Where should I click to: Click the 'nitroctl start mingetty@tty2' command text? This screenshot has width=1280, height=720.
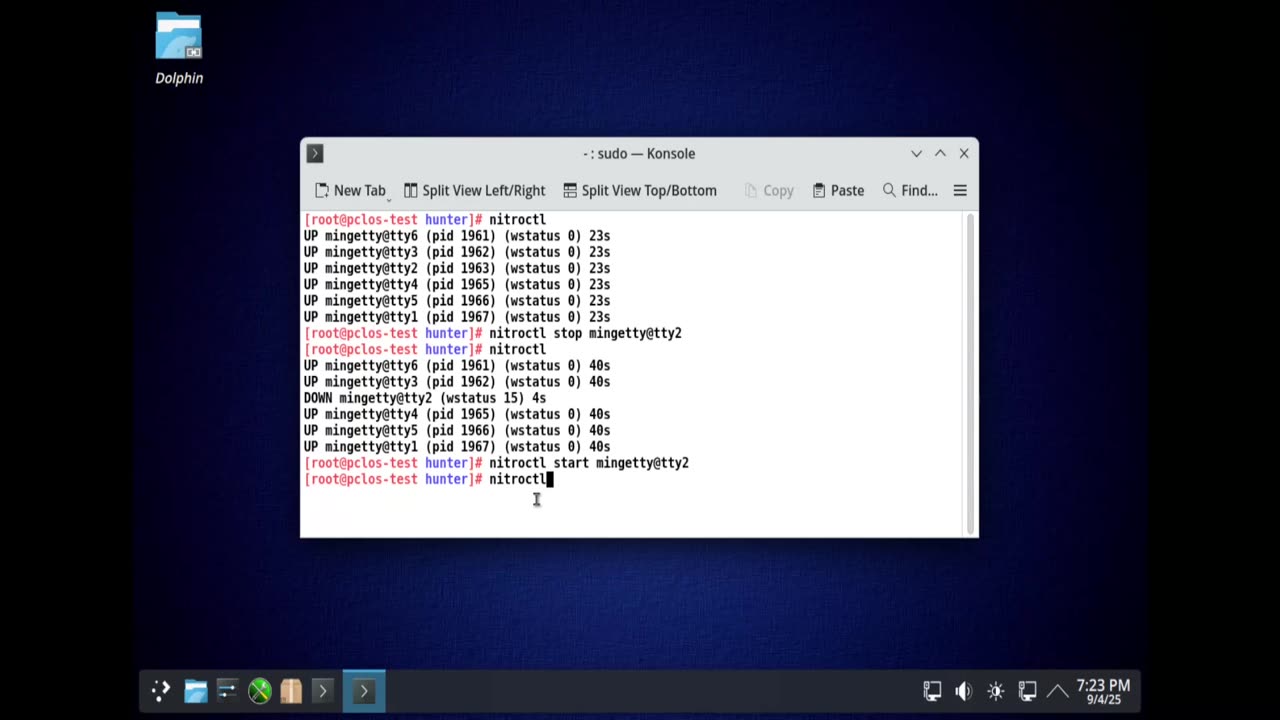tap(589, 463)
